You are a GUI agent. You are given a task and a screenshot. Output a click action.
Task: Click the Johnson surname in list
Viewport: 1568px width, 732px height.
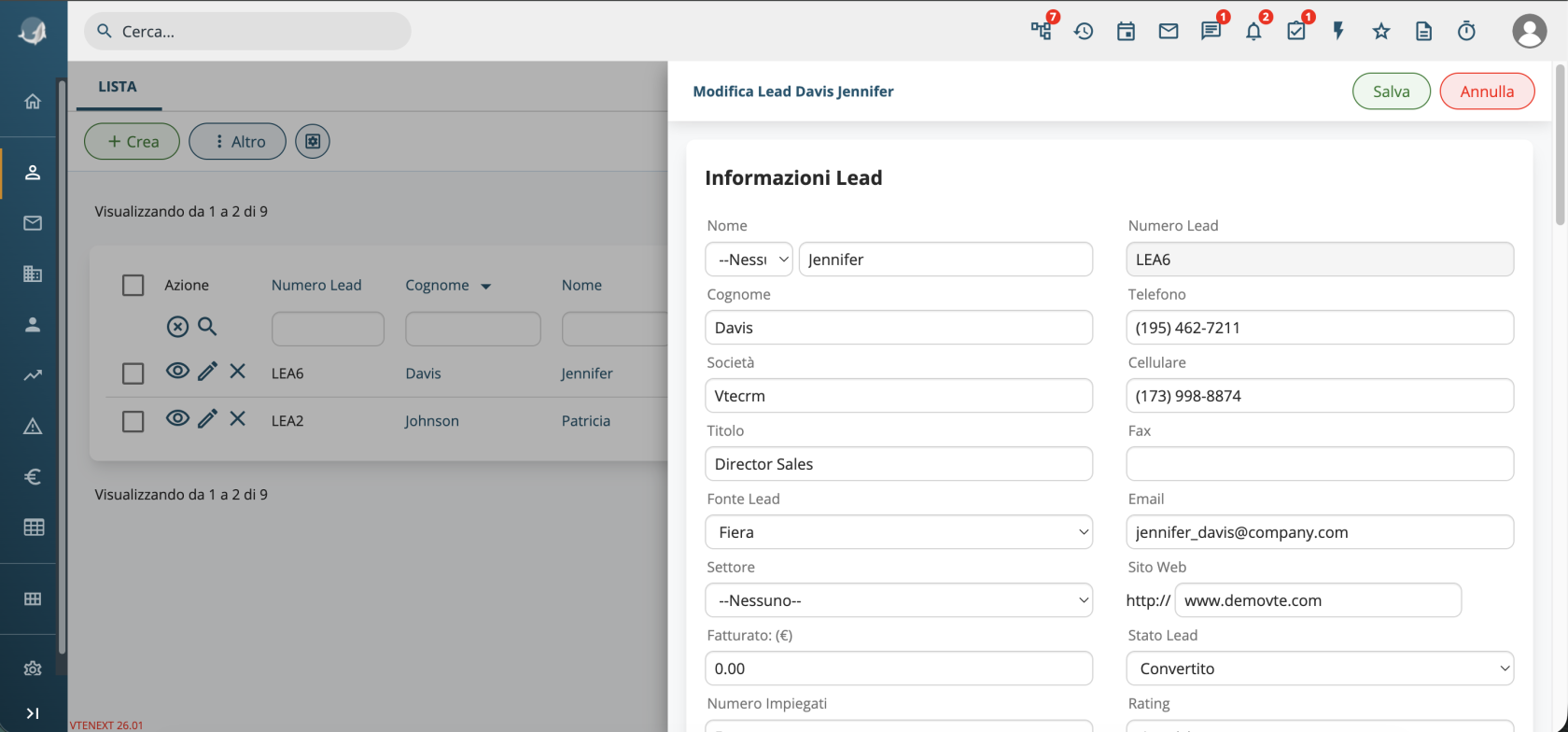(x=432, y=421)
